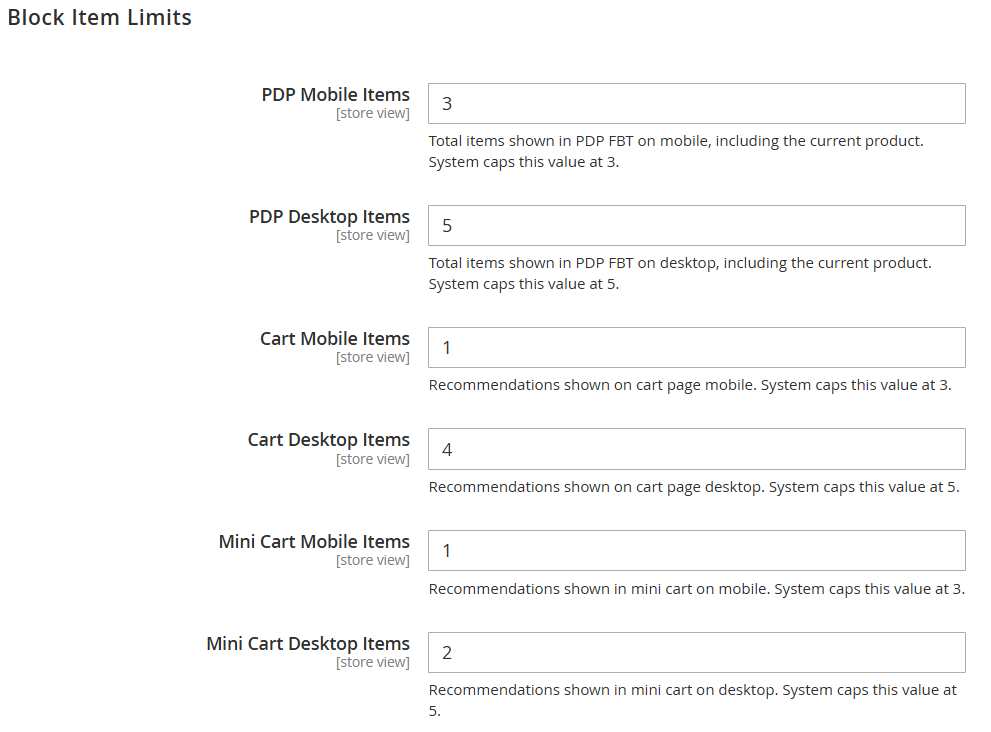Activate the Cart Mobile Items text box

[696, 348]
